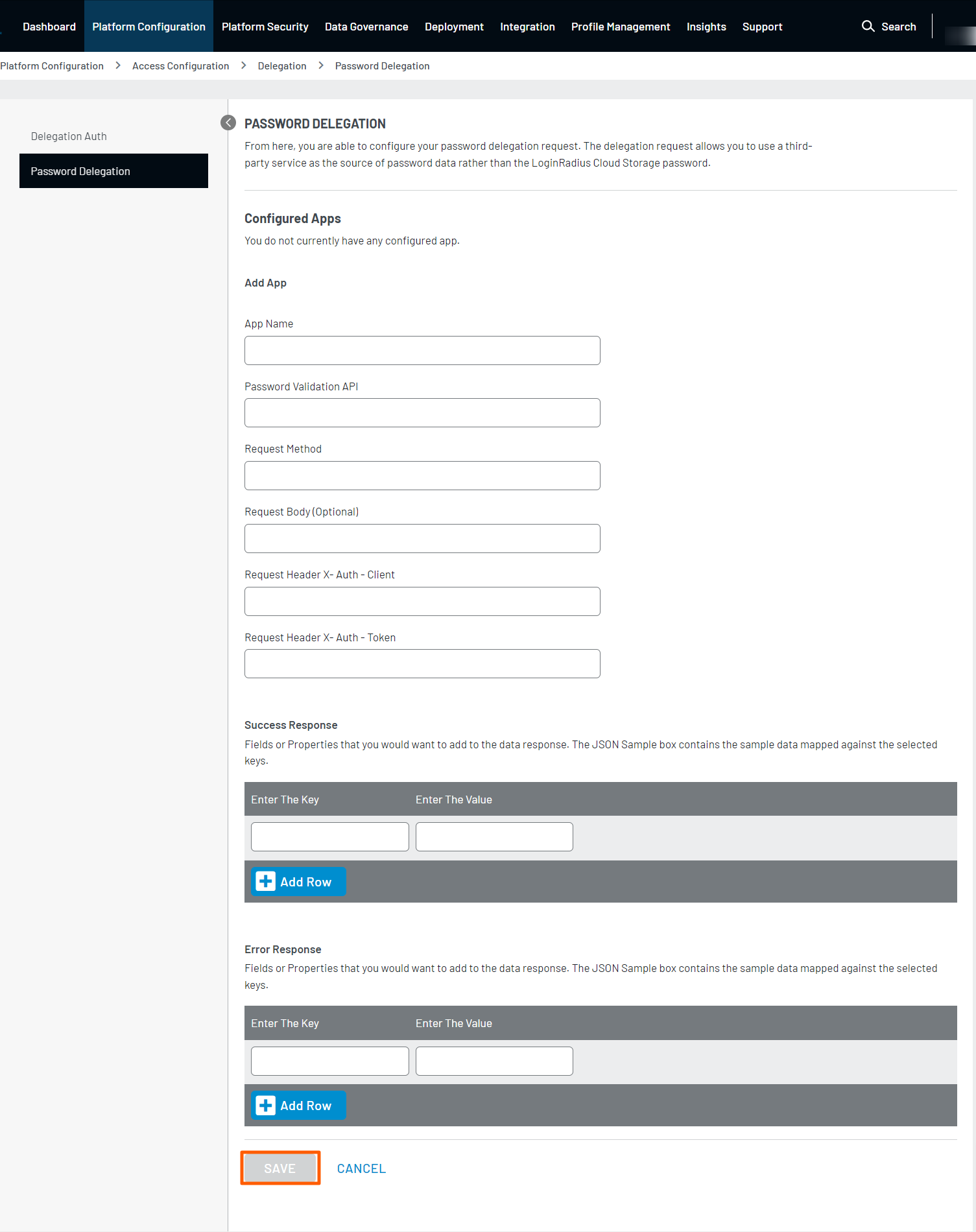The width and height of the screenshot is (976, 1232).
Task: Click the SAVE button
Action: pos(280,1168)
